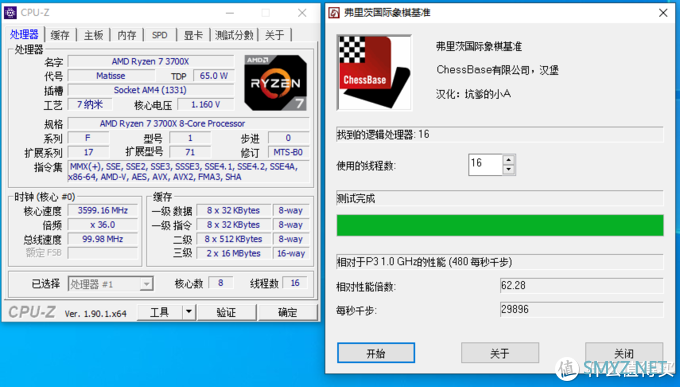Image resolution: width=680 pixels, height=387 pixels.
Task: Click the ChessBase logo image
Action: tap(374, 72)
